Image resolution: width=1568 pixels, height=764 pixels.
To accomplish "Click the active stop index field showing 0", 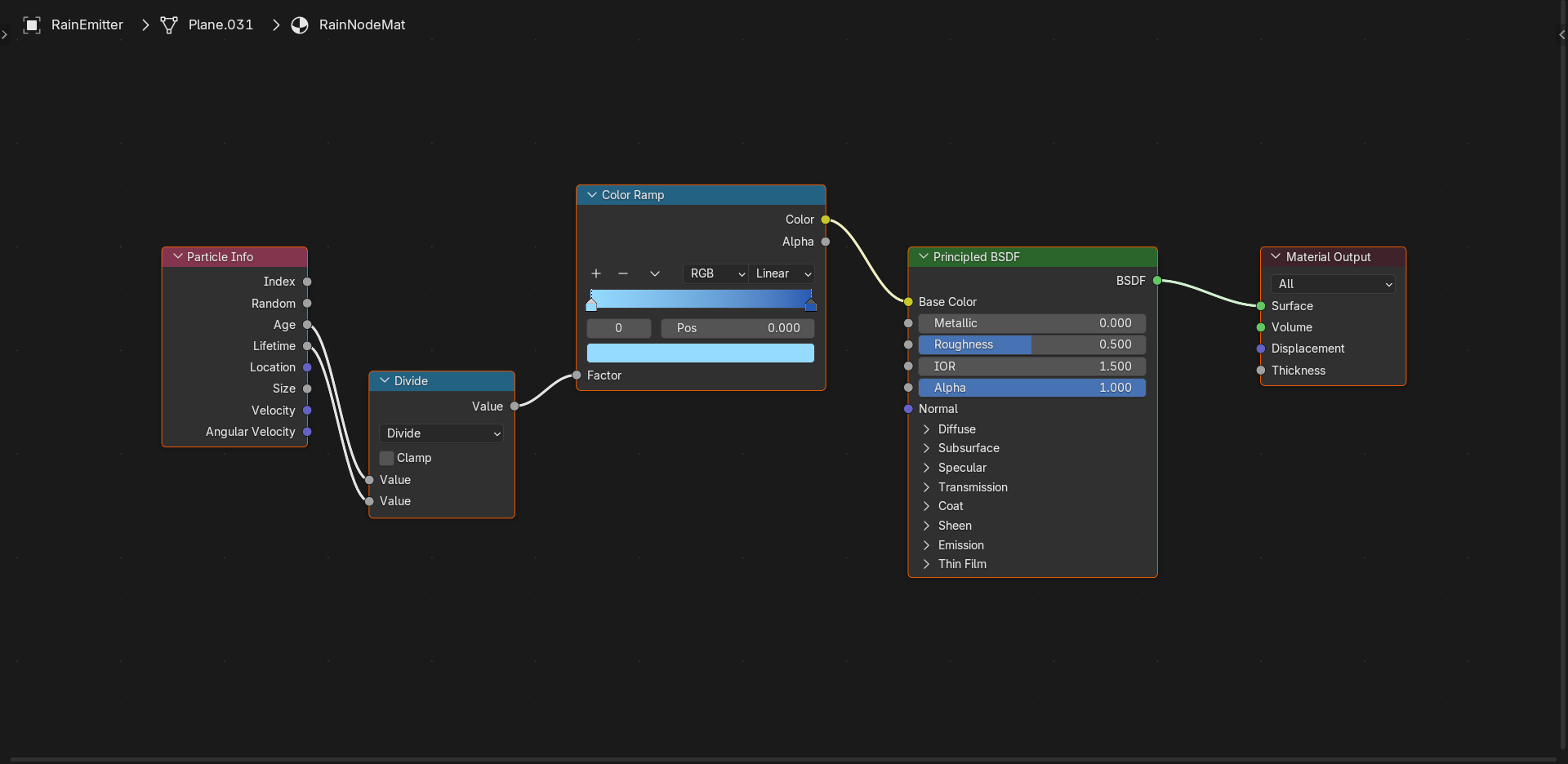I will (x=619, y=328).
